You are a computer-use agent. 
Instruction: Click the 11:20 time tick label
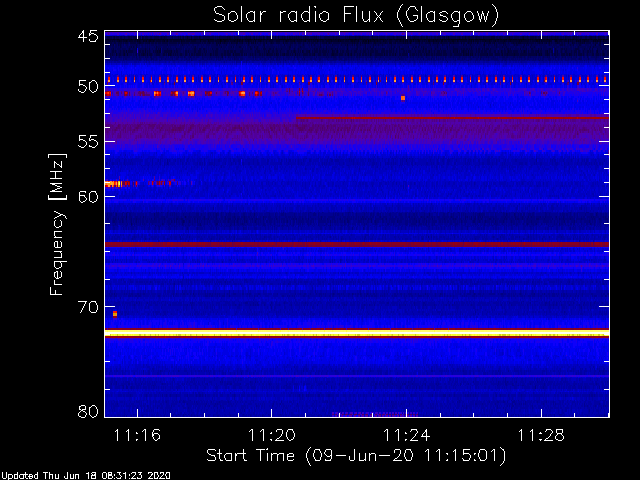pos(272,435)
